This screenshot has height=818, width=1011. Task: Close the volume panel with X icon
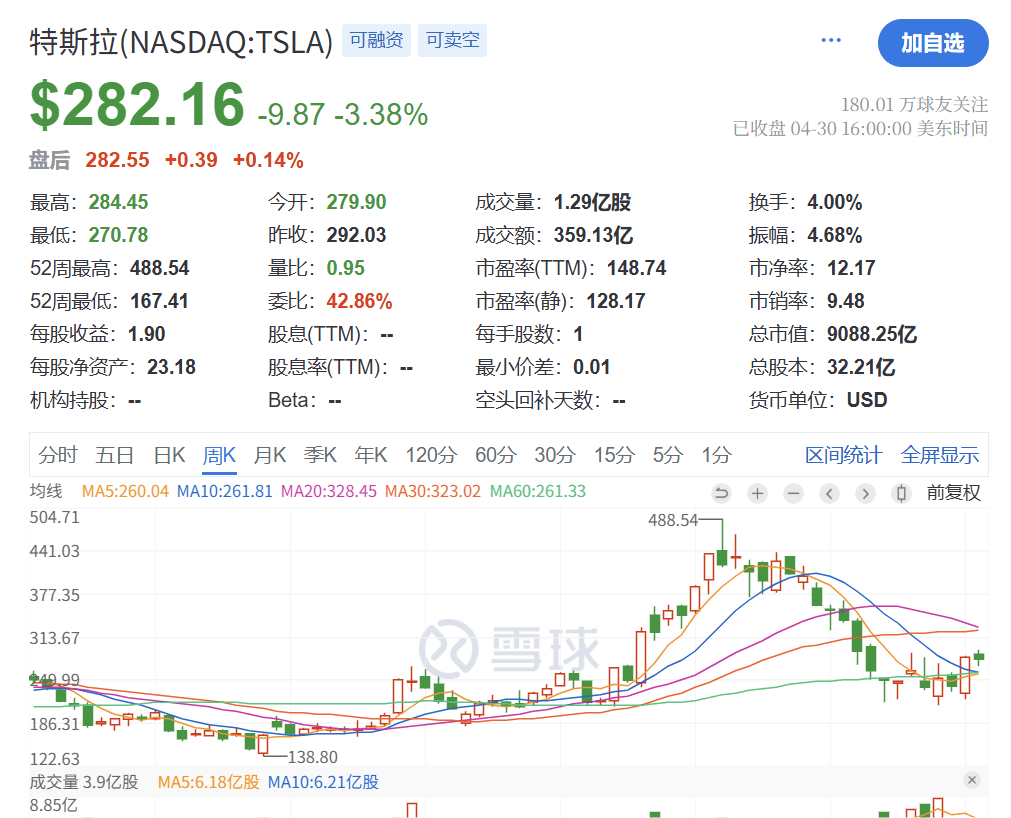click(972, 780)
